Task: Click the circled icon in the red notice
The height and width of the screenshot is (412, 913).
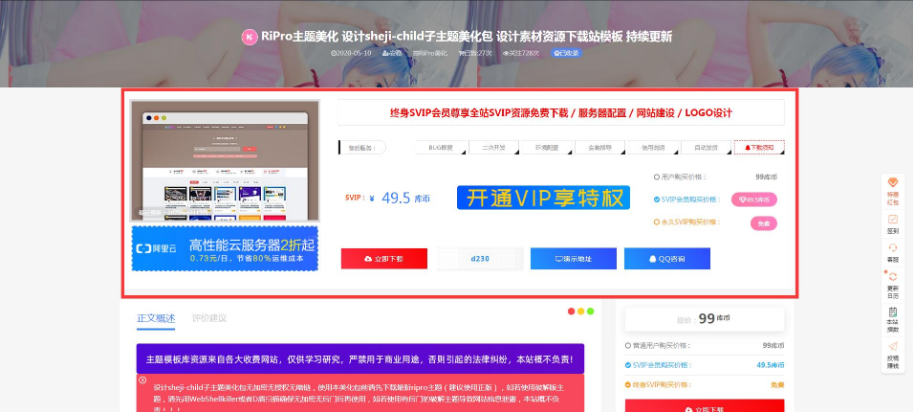Action: pyautogui.click(x=143, y=380)
